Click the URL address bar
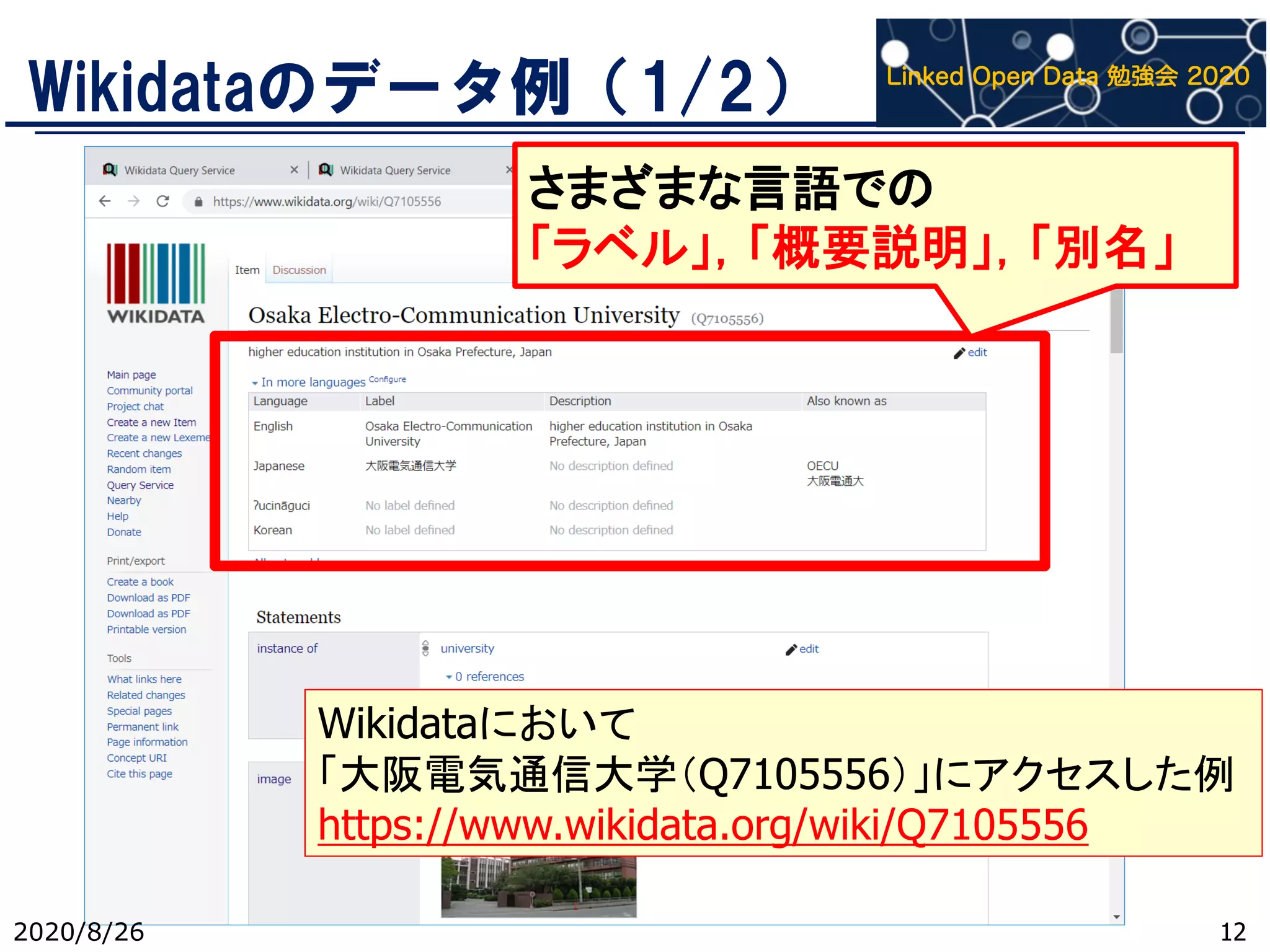This screenshot has width=1270, height=952. [x=327, y=201]
